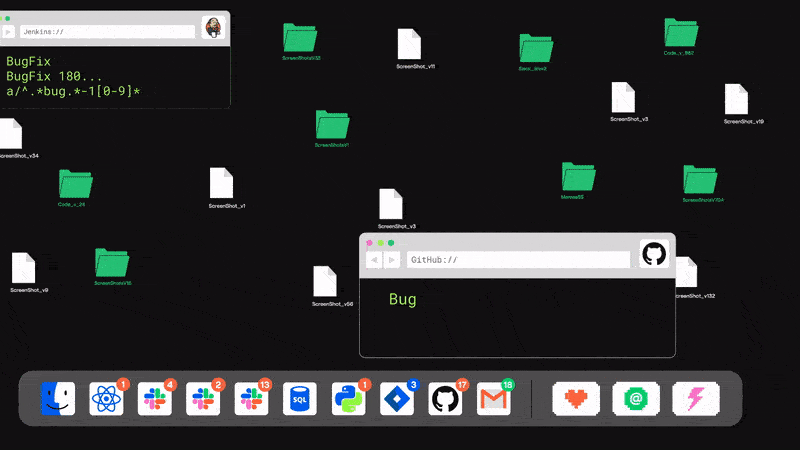The width and height of the screenshot is (800, 450).
Task: Select the 'Bug' text in GitHub window
Action: click(x=403, y=299)
